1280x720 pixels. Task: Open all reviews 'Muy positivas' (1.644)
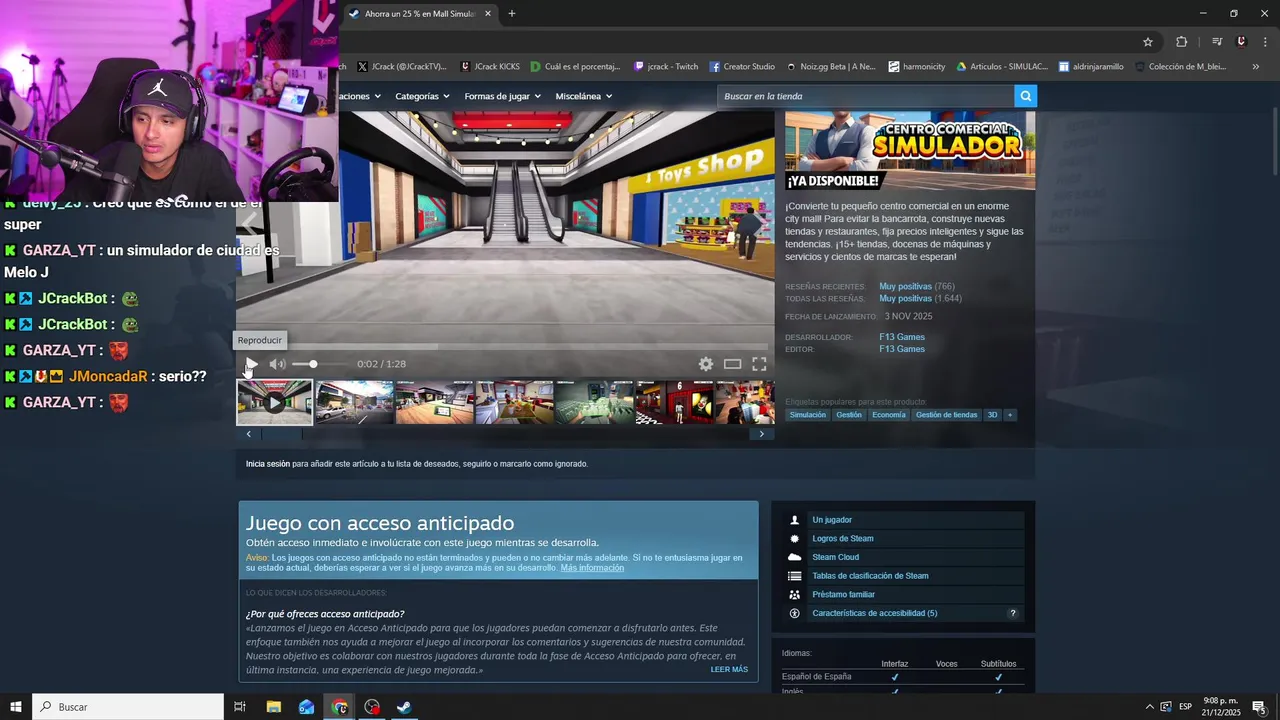(x=905, y=299)
